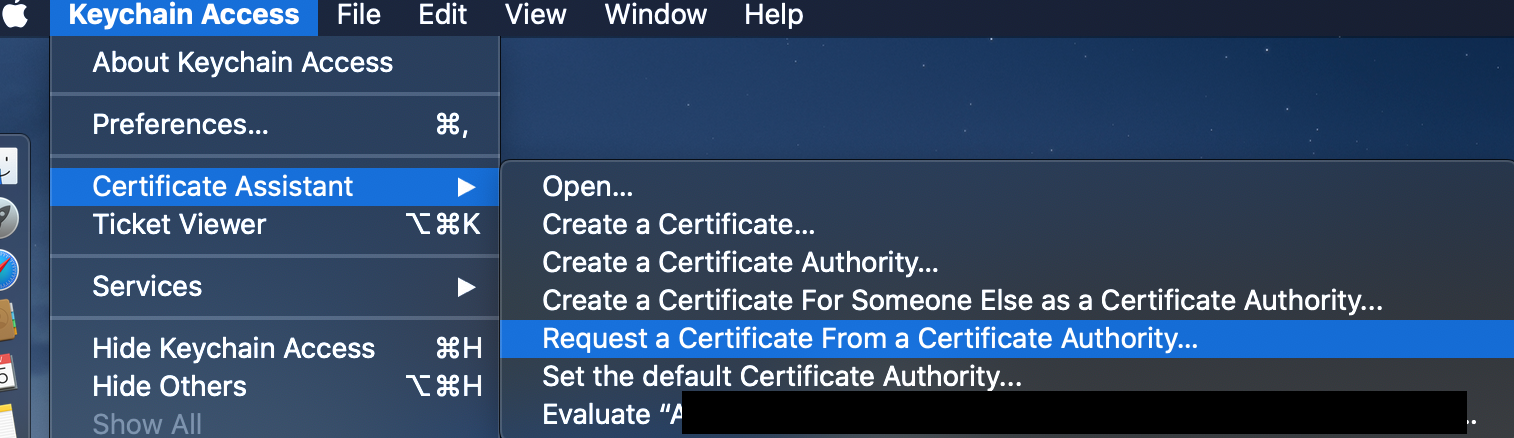Open Safari from the Dock
1514x438 pixels.
click(x=9, y=270)
